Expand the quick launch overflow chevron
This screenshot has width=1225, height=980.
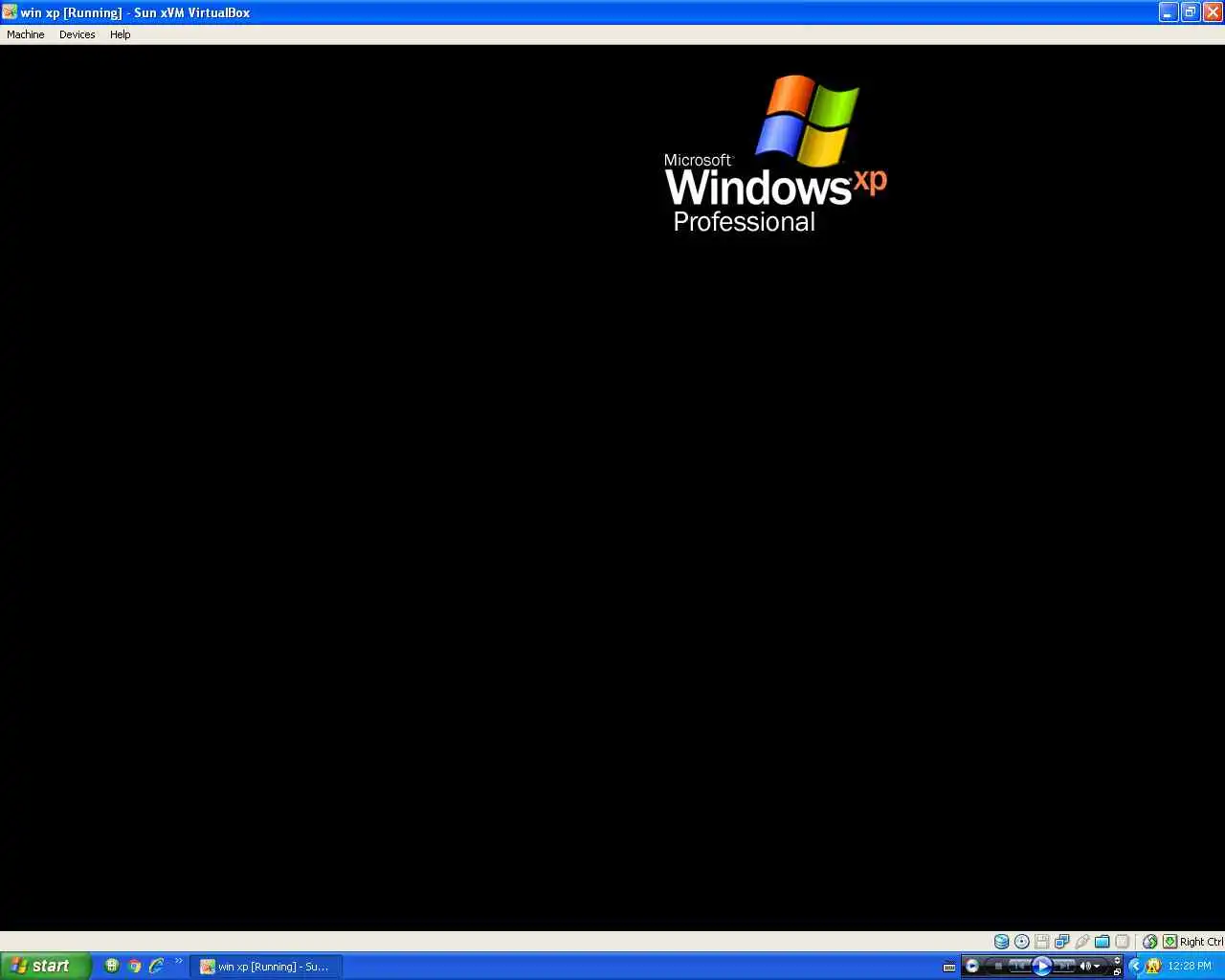(178, 961)
